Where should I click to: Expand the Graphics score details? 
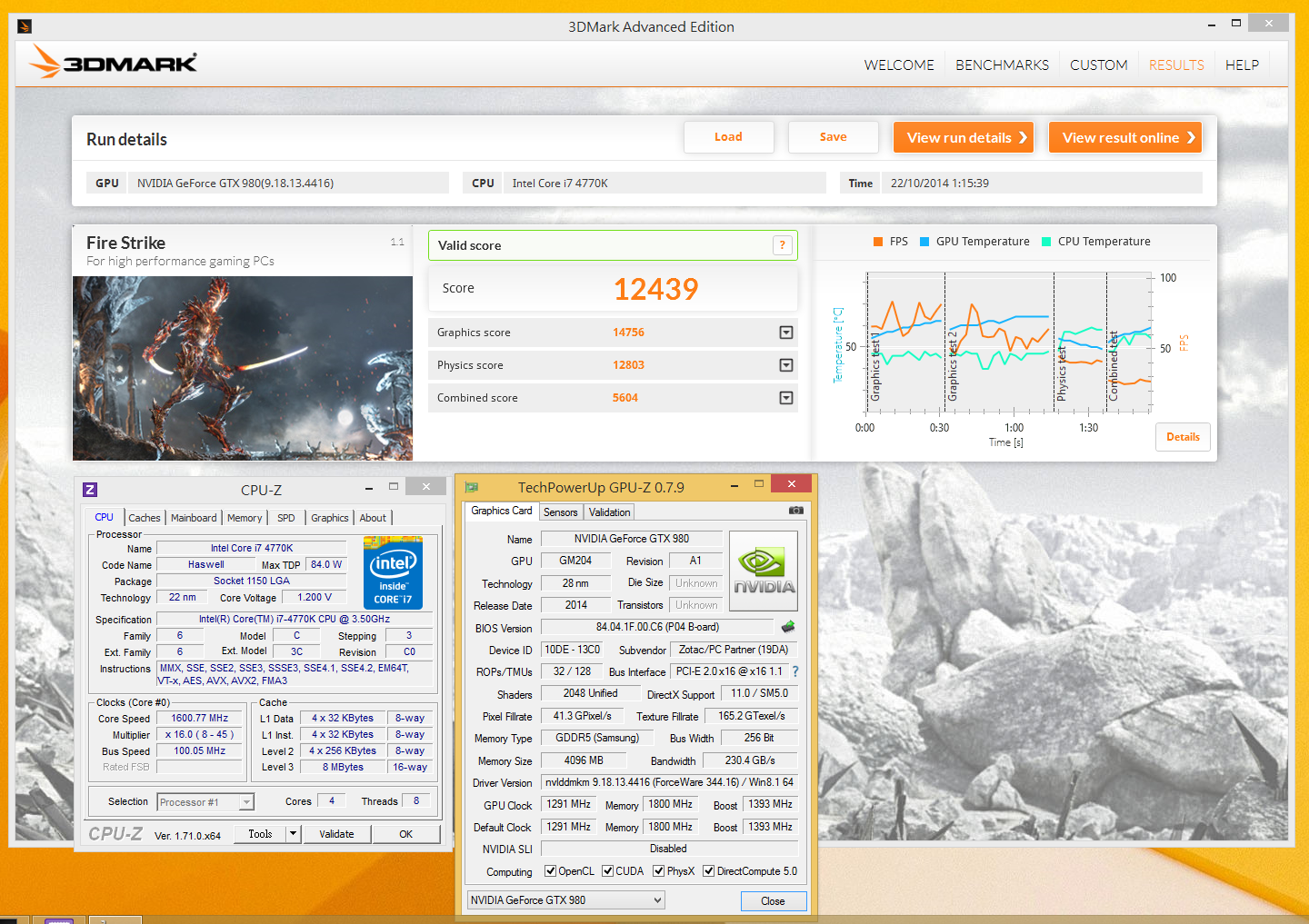pyautogui.click(x=786, y=333)
